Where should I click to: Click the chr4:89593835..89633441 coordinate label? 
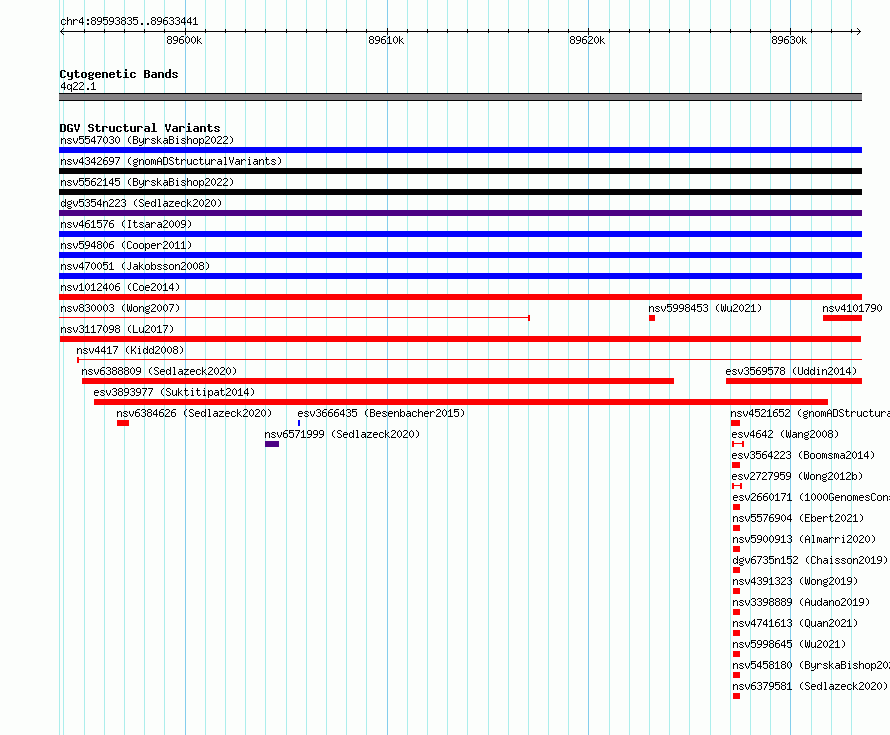click(129, 21)
